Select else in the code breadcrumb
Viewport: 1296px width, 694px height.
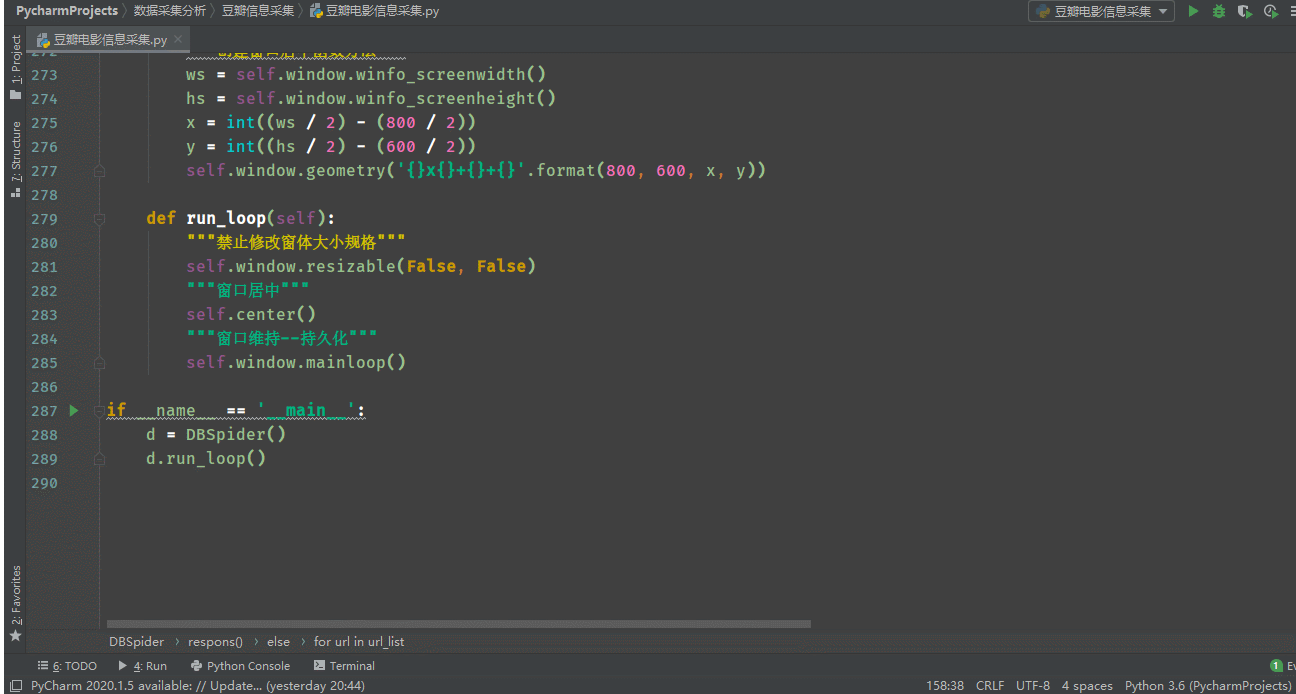[x=278, y=641]
